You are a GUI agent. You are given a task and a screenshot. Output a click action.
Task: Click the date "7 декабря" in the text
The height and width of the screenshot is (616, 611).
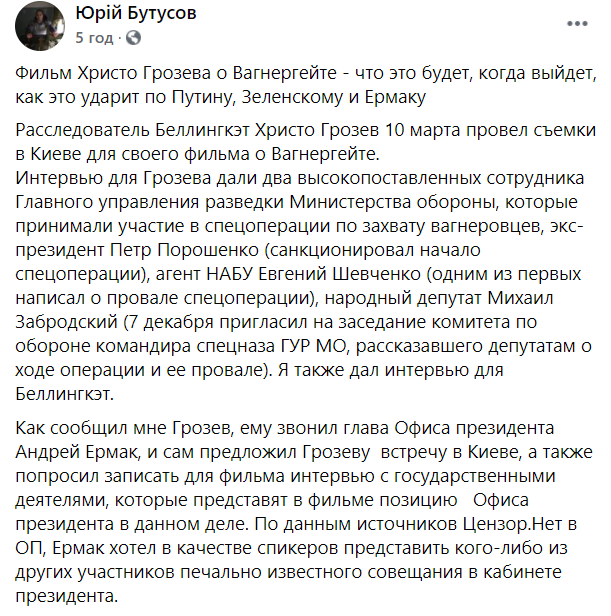171,322
